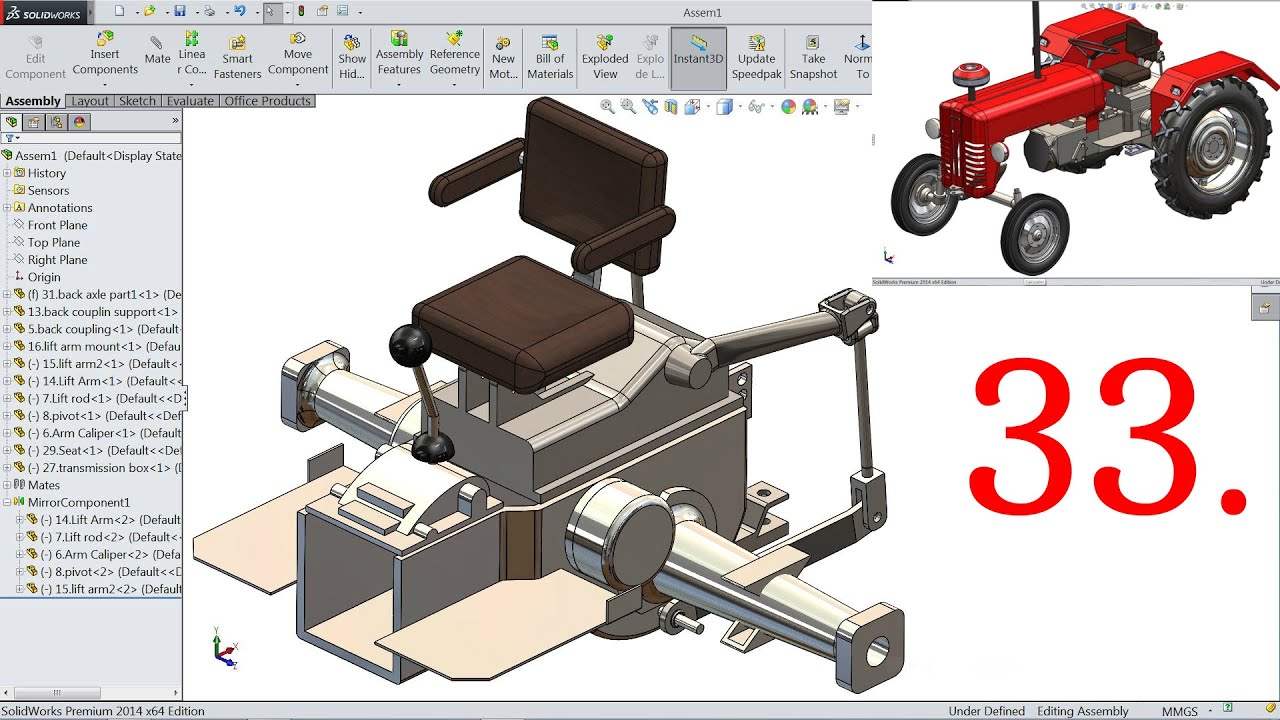1280x720 pixels.
Task: Click Zoom to Area icon
Action: click(628, 106)
